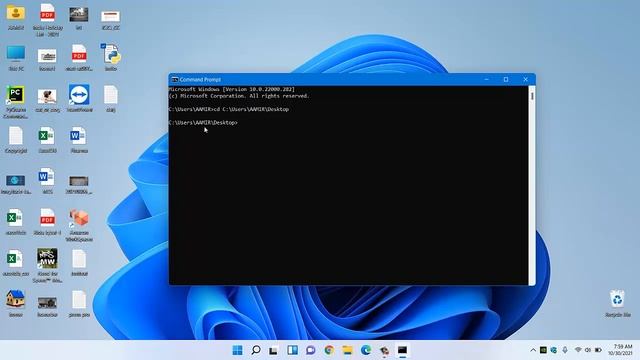Launch Microsoft Edge from taskbar
Screen dimensions: 640x360
pos(366,350)
